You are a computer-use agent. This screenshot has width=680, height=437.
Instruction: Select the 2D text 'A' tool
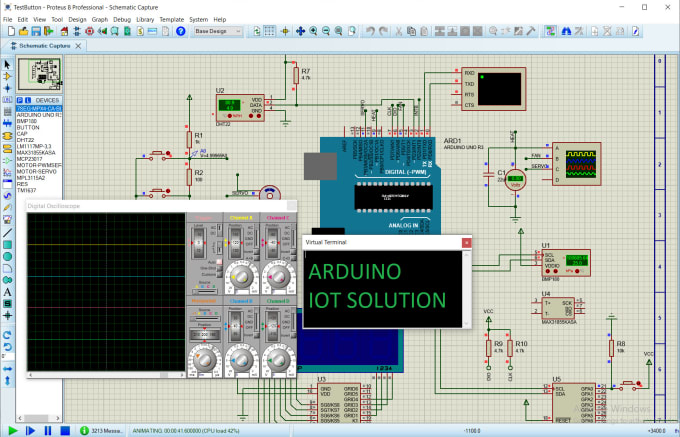[7, 292]
